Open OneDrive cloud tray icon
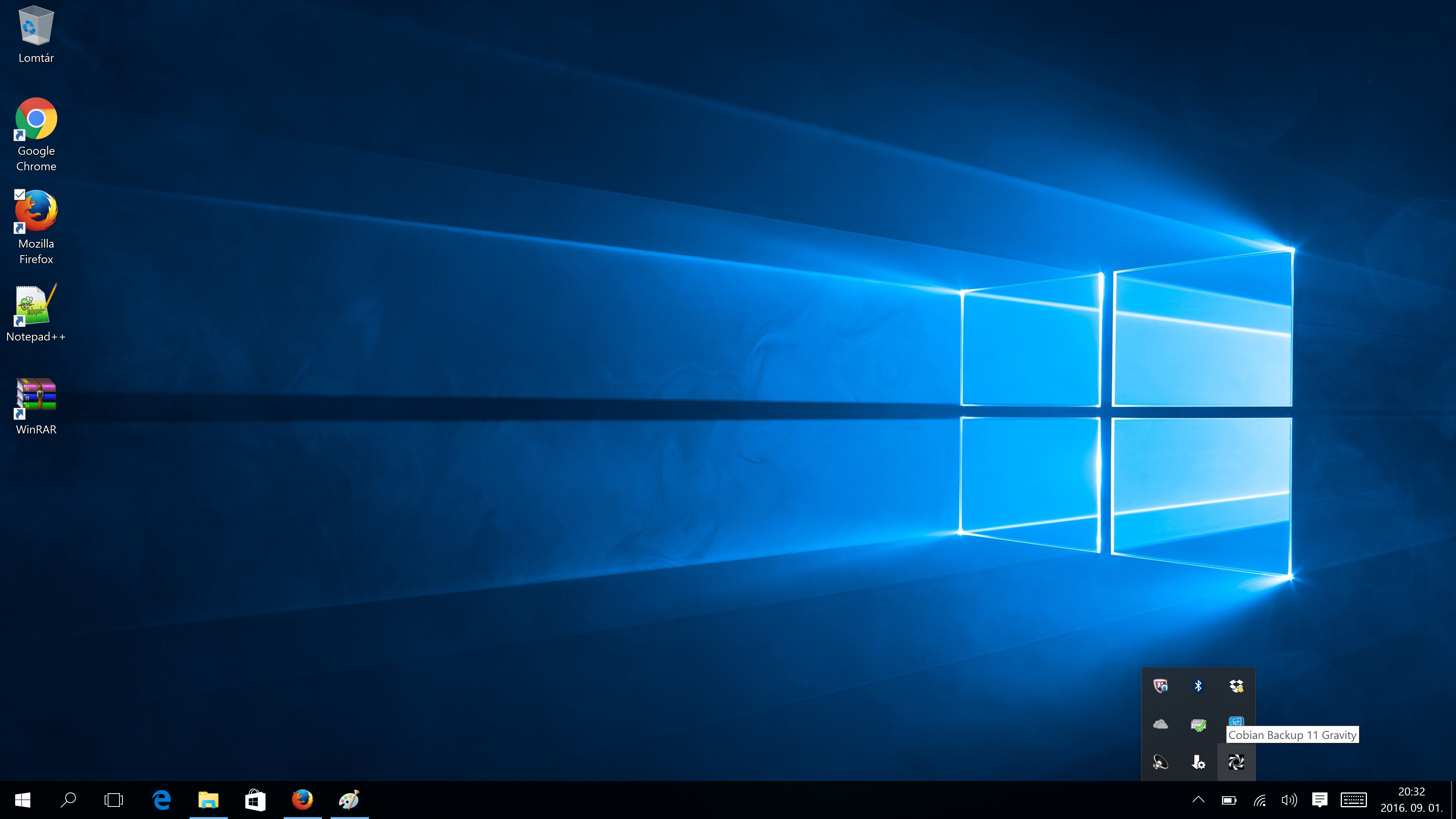This screenshot has width=1456, height=819. (x=1160, y=724)
